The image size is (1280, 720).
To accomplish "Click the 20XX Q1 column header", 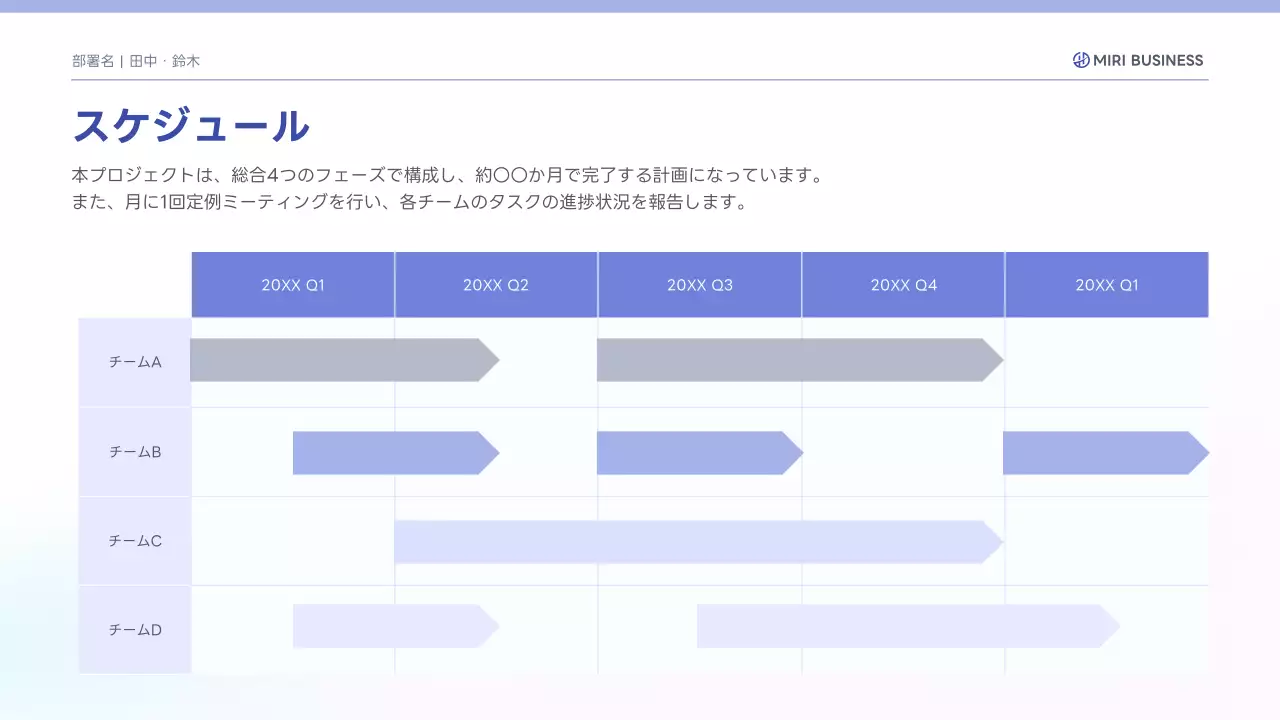I will click(x=292, y=284).
